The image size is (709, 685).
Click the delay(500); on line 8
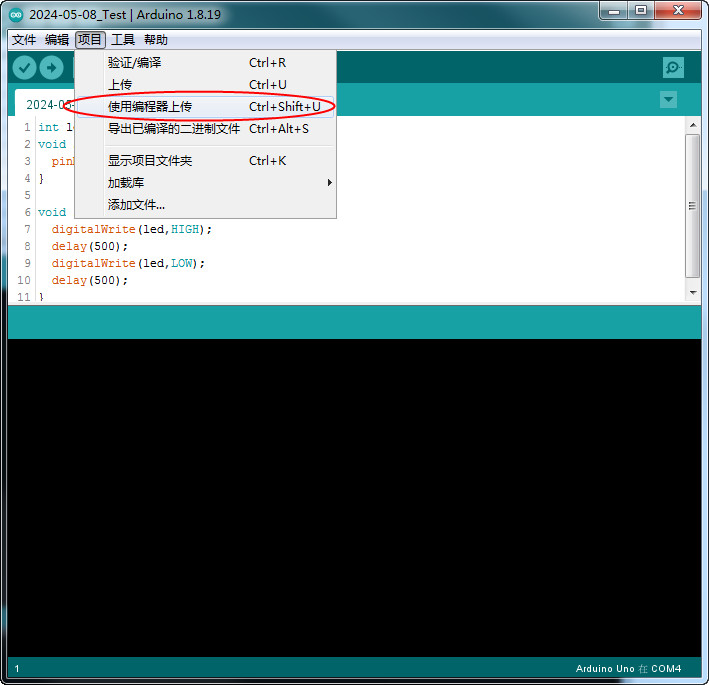[x=90, y=246]
